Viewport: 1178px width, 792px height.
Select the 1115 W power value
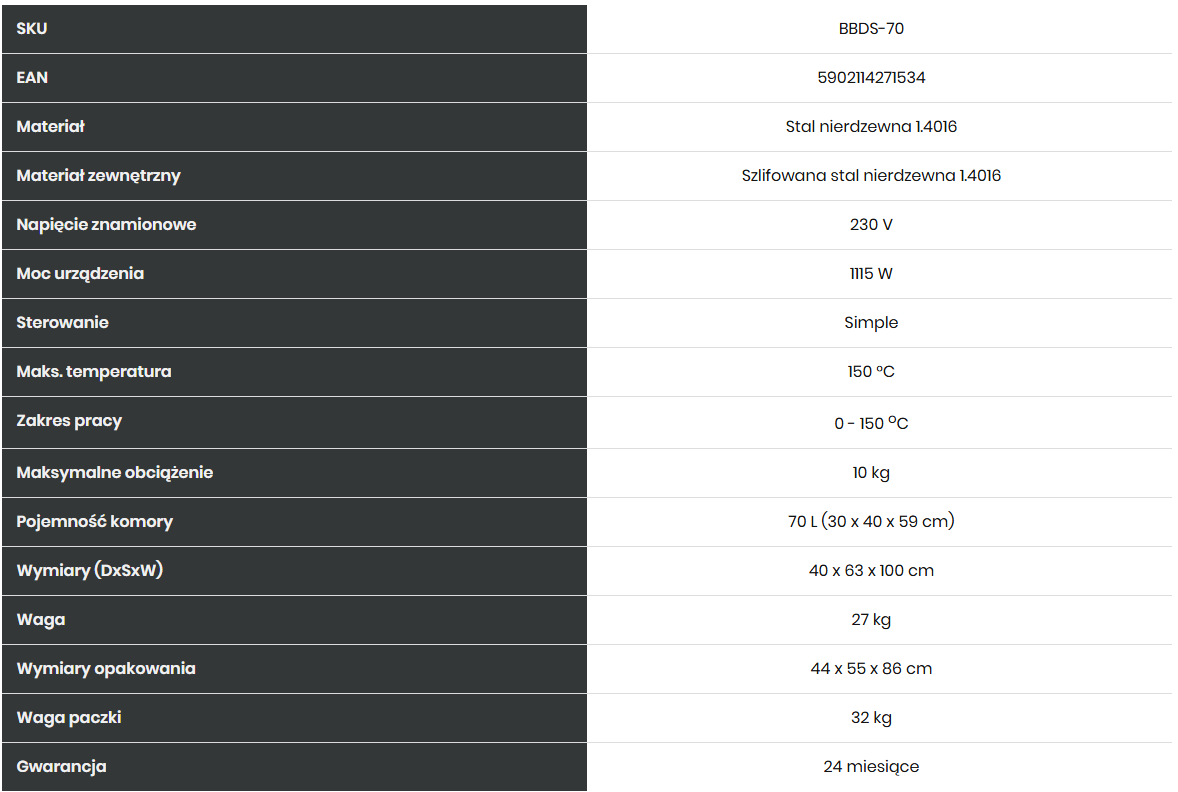871,274
